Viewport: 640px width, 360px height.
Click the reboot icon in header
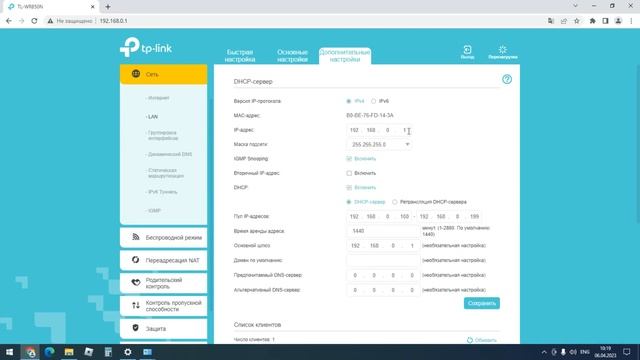(x=502, y=50)
